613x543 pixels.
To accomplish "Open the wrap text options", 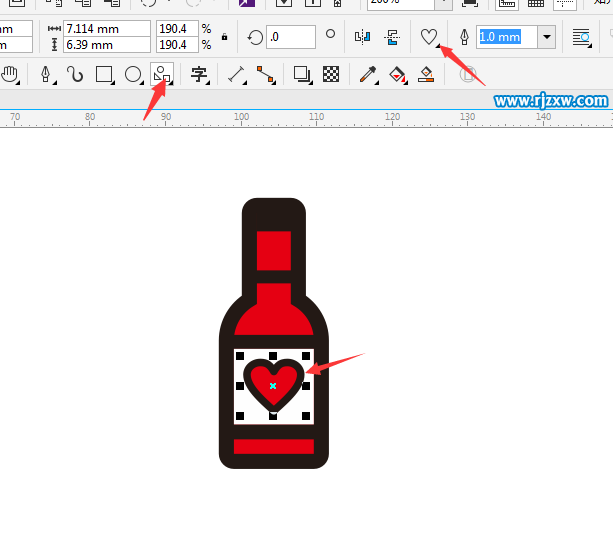I will pos(581,37).
